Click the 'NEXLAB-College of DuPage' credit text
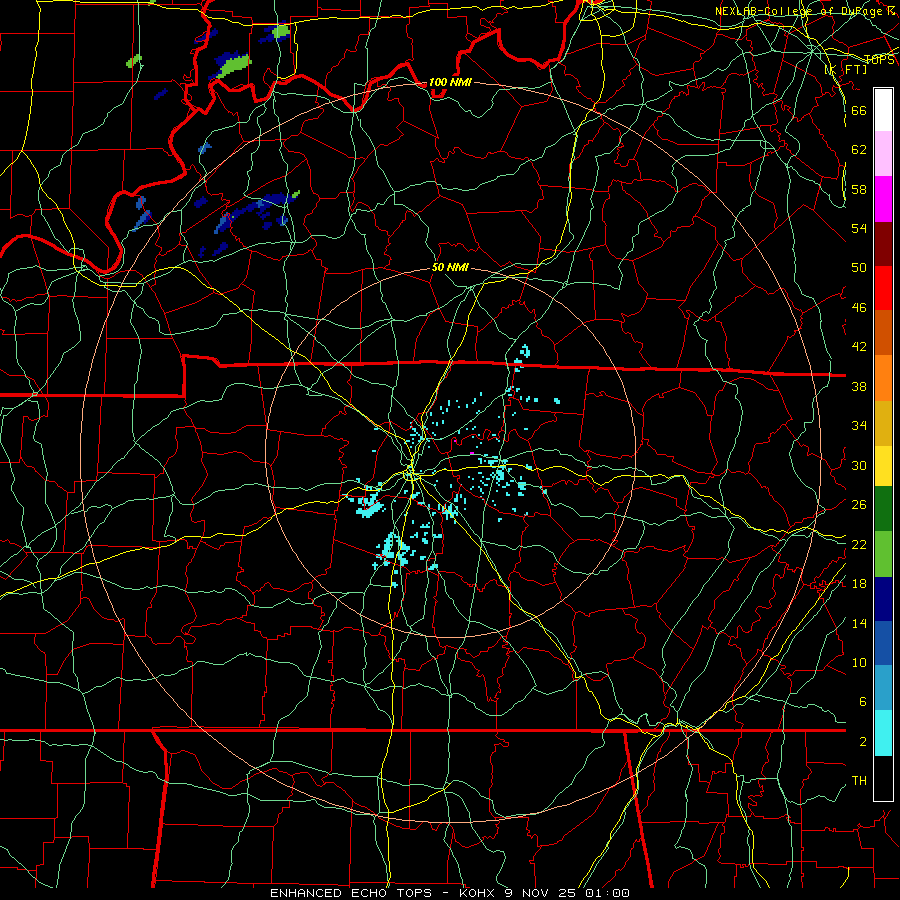Screen dimensions: 900x900 799,11
